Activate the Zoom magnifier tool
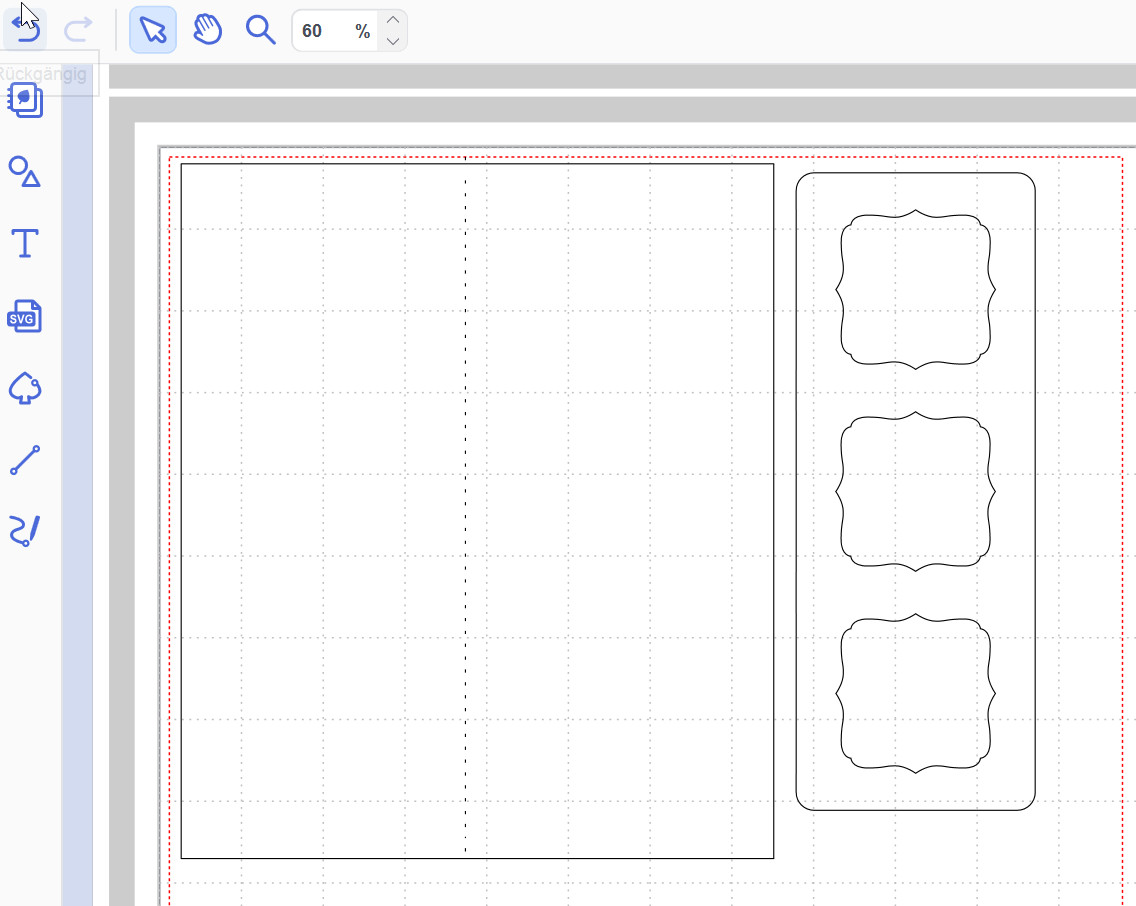Viewport: 1136px width, 906px height. [260, 30]
